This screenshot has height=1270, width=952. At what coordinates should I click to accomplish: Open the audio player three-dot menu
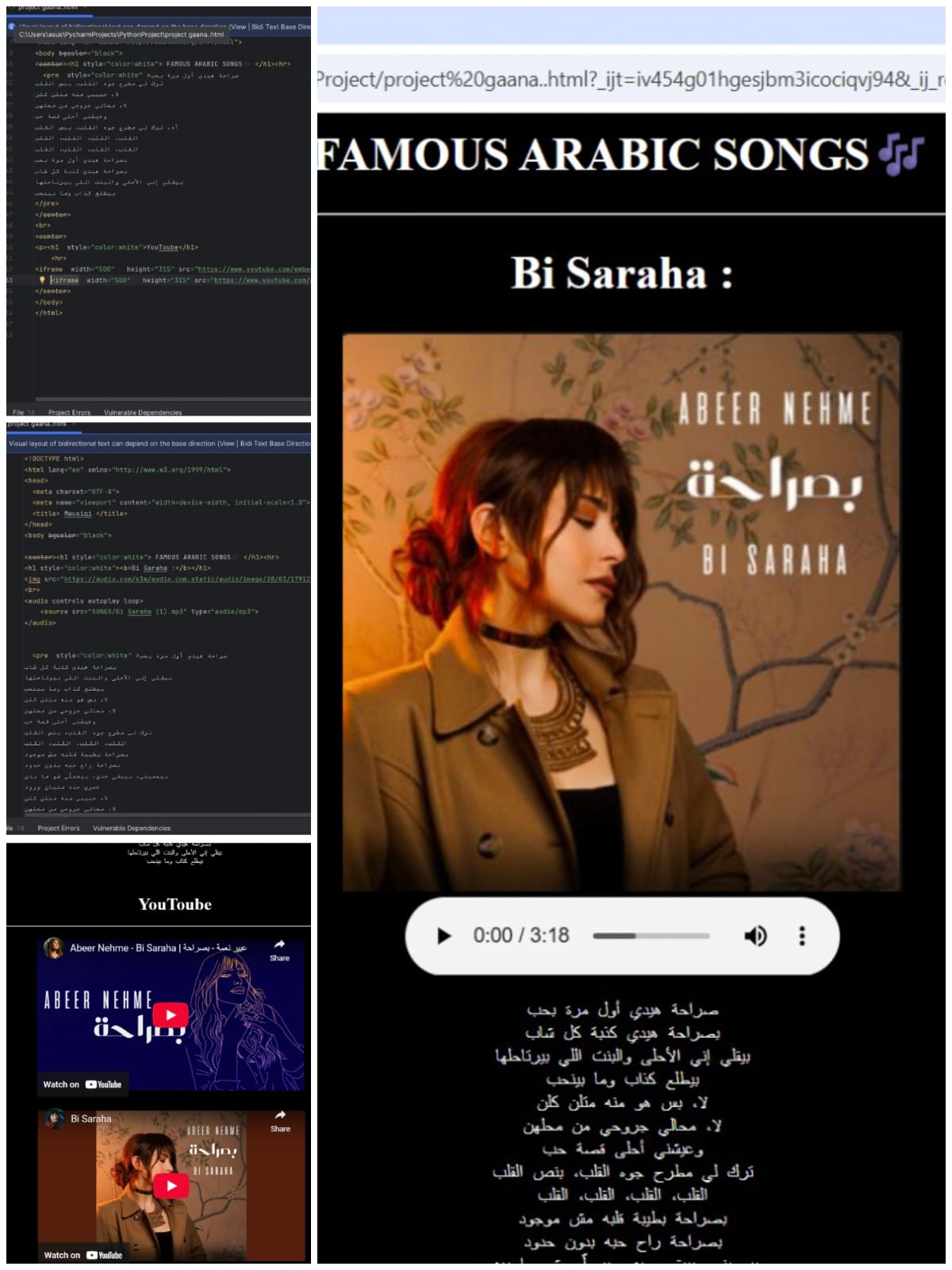[802, 936]
